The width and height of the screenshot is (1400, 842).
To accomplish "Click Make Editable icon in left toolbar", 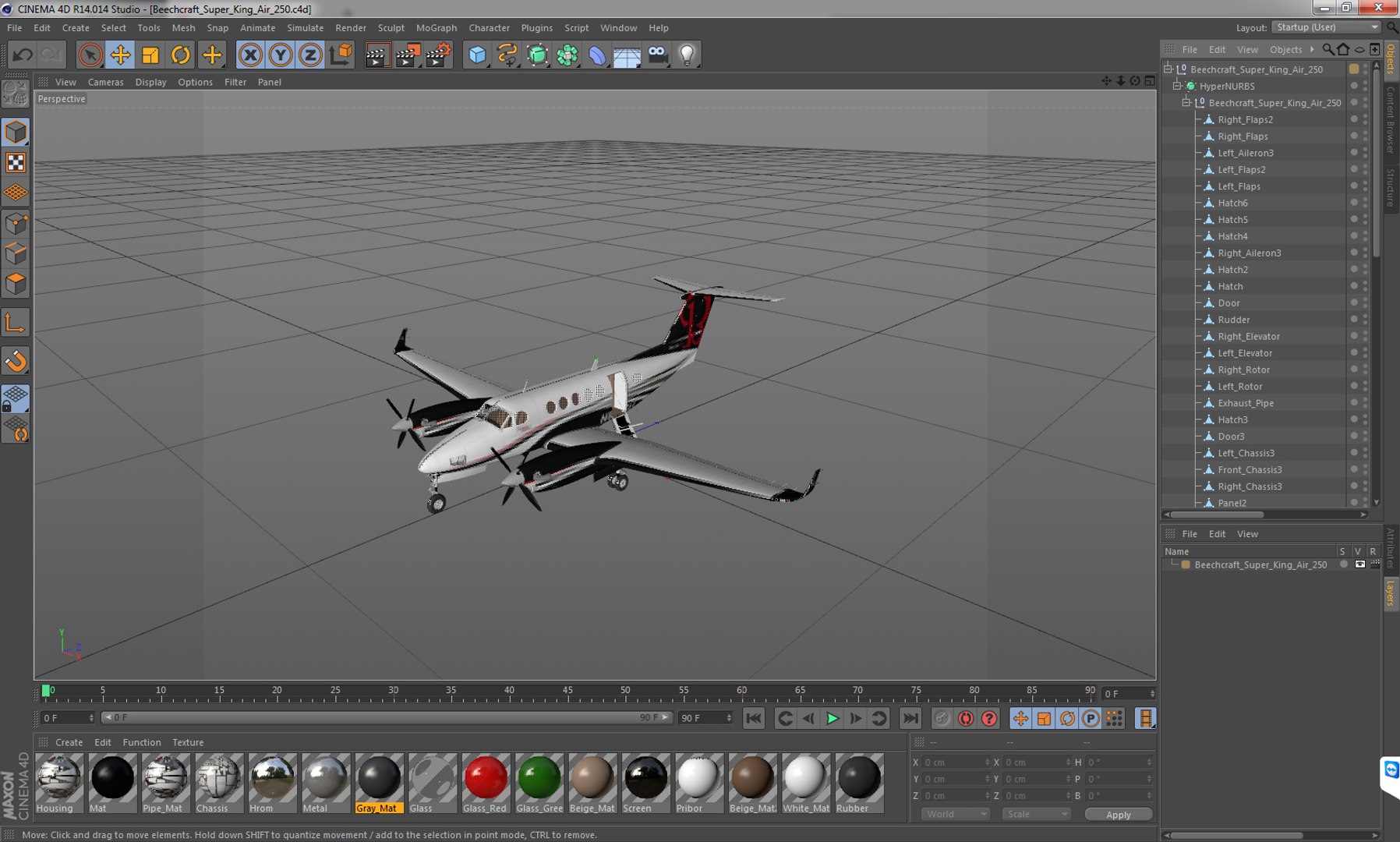I will [x=16, y=94].
